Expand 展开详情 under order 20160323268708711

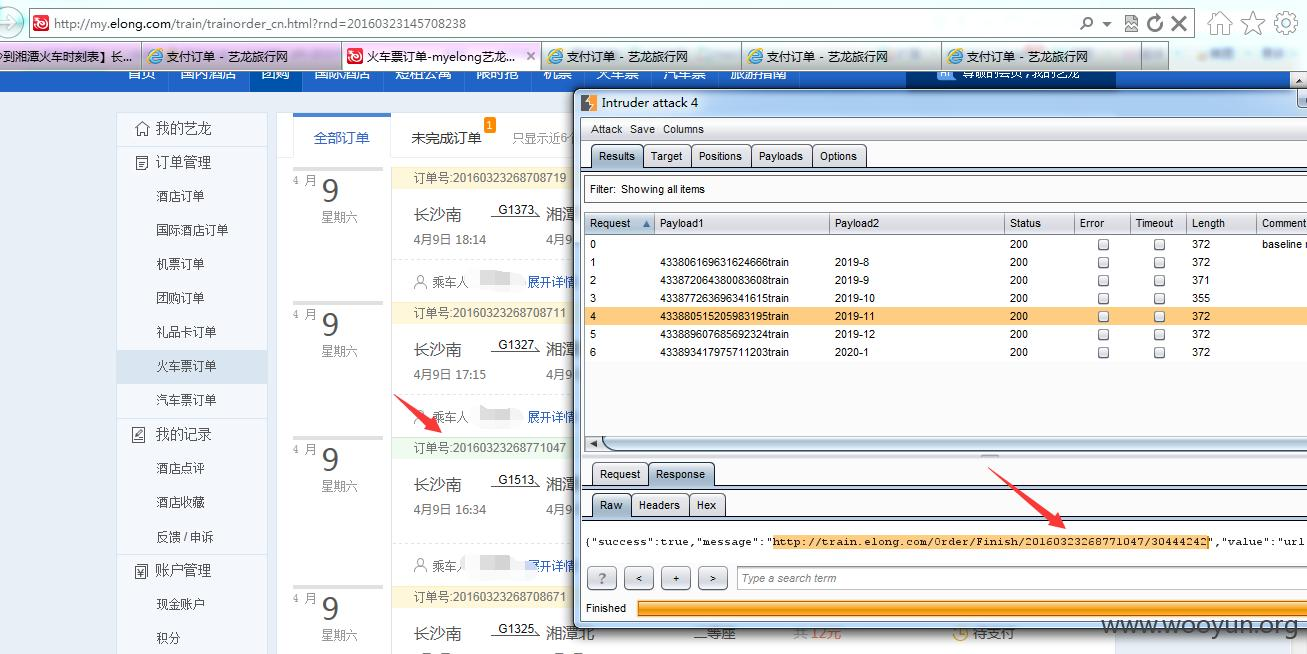pyautogui.click(x=551, y=416)
